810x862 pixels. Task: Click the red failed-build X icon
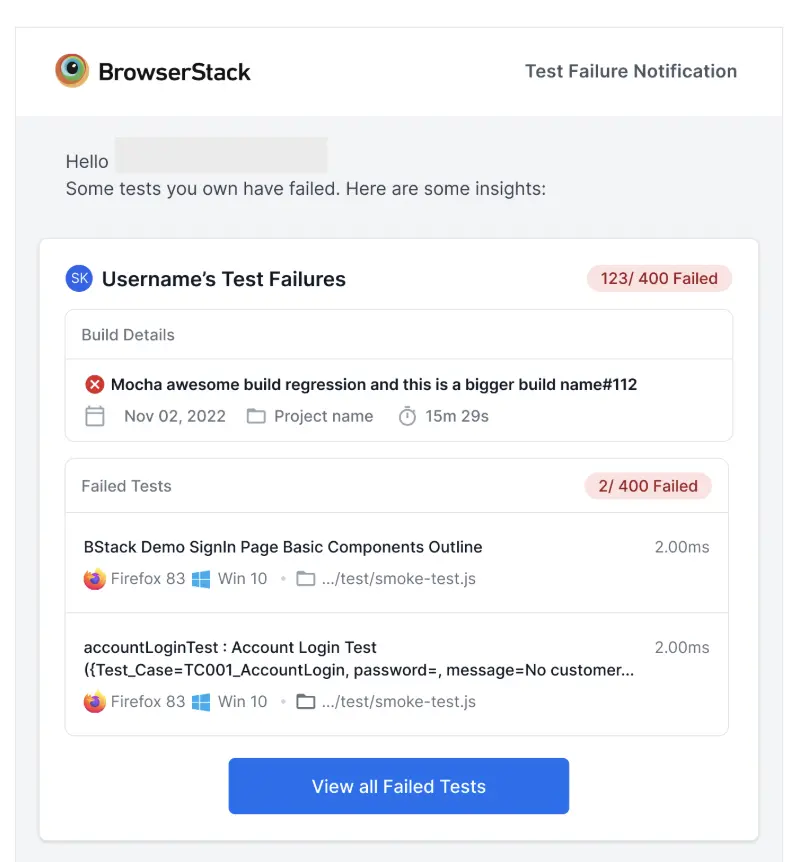click(x=95, y=385)
